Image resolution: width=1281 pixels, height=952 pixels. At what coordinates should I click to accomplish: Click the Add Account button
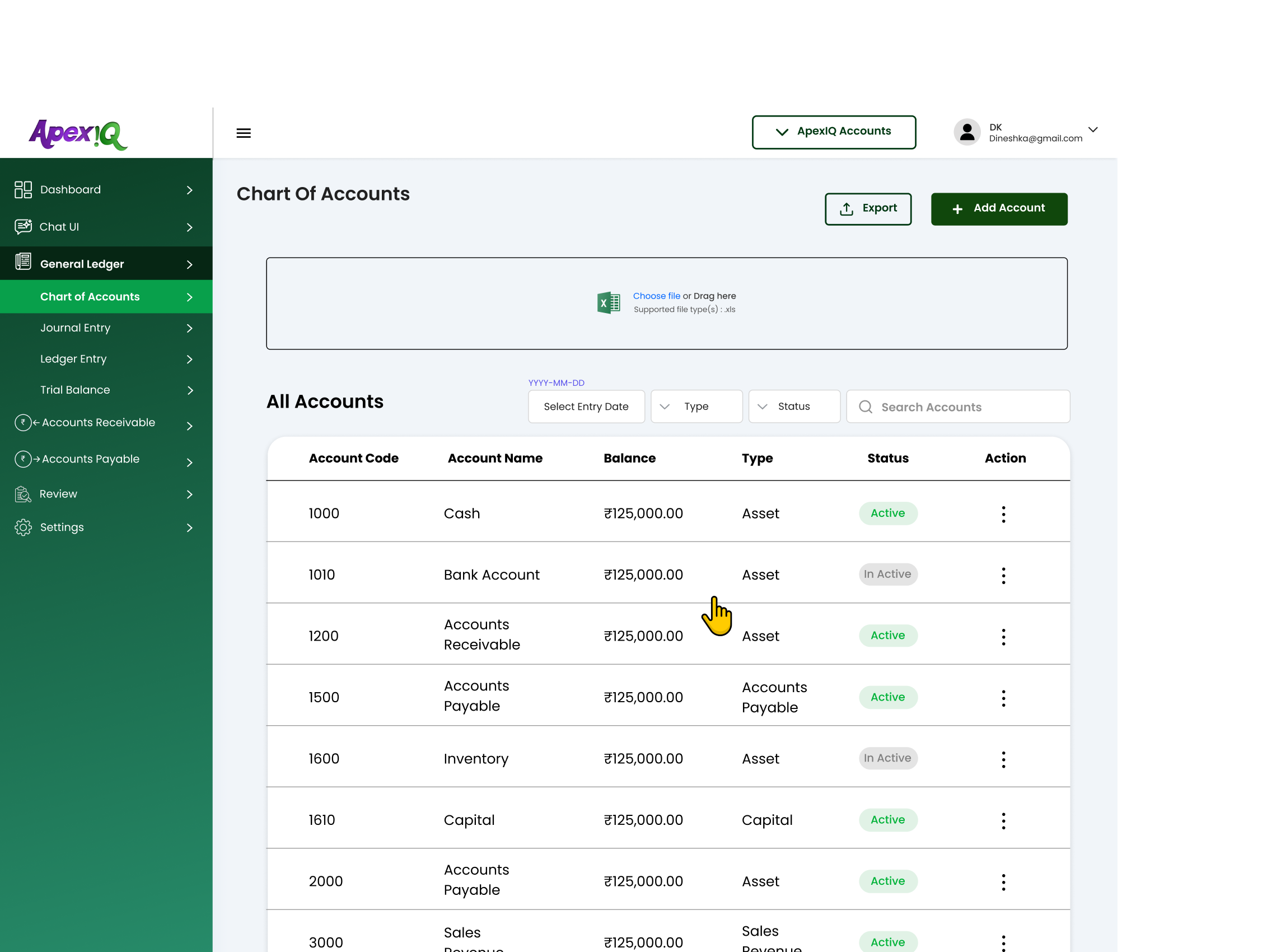999,209
